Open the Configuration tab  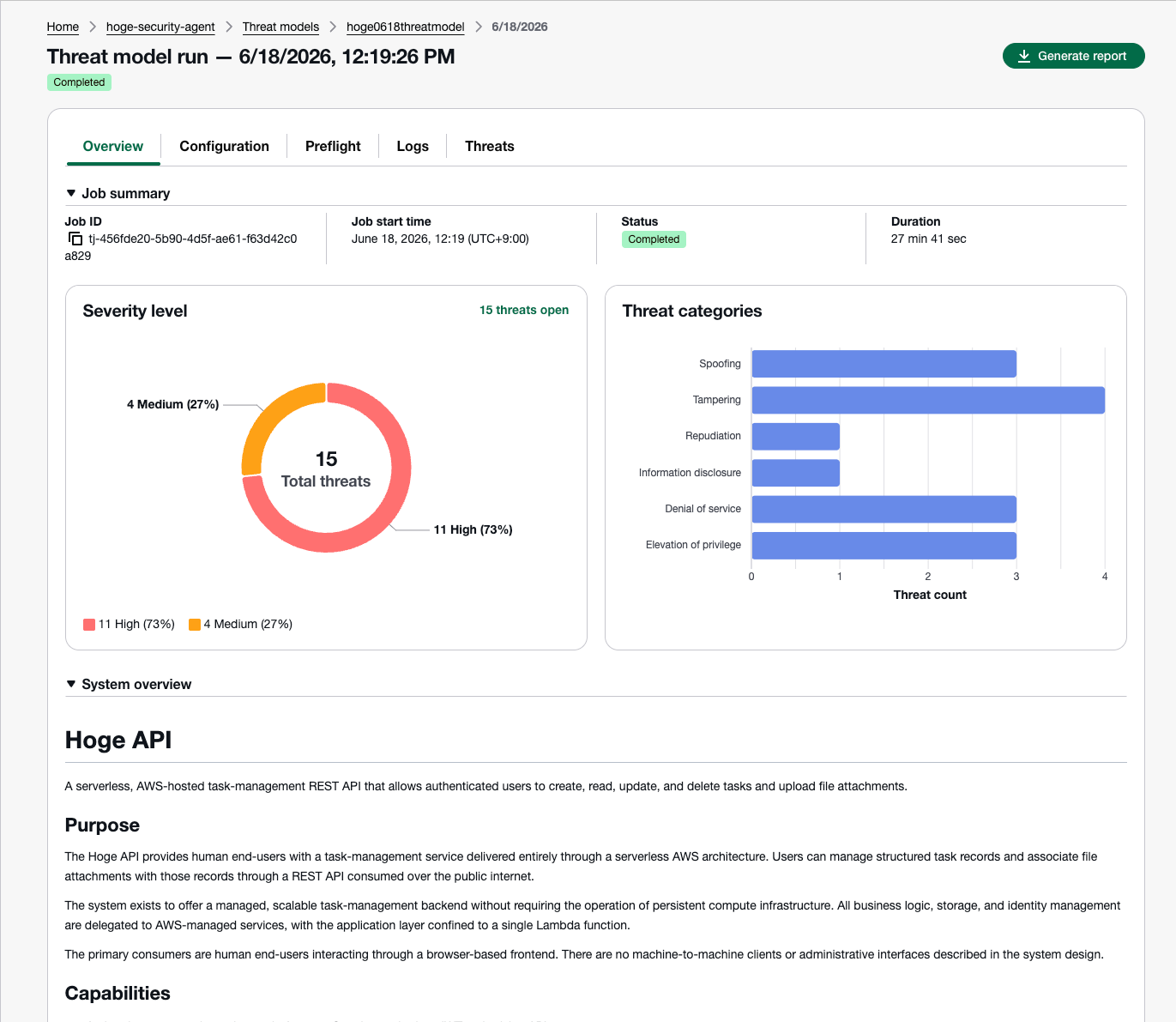click(225, 146)
